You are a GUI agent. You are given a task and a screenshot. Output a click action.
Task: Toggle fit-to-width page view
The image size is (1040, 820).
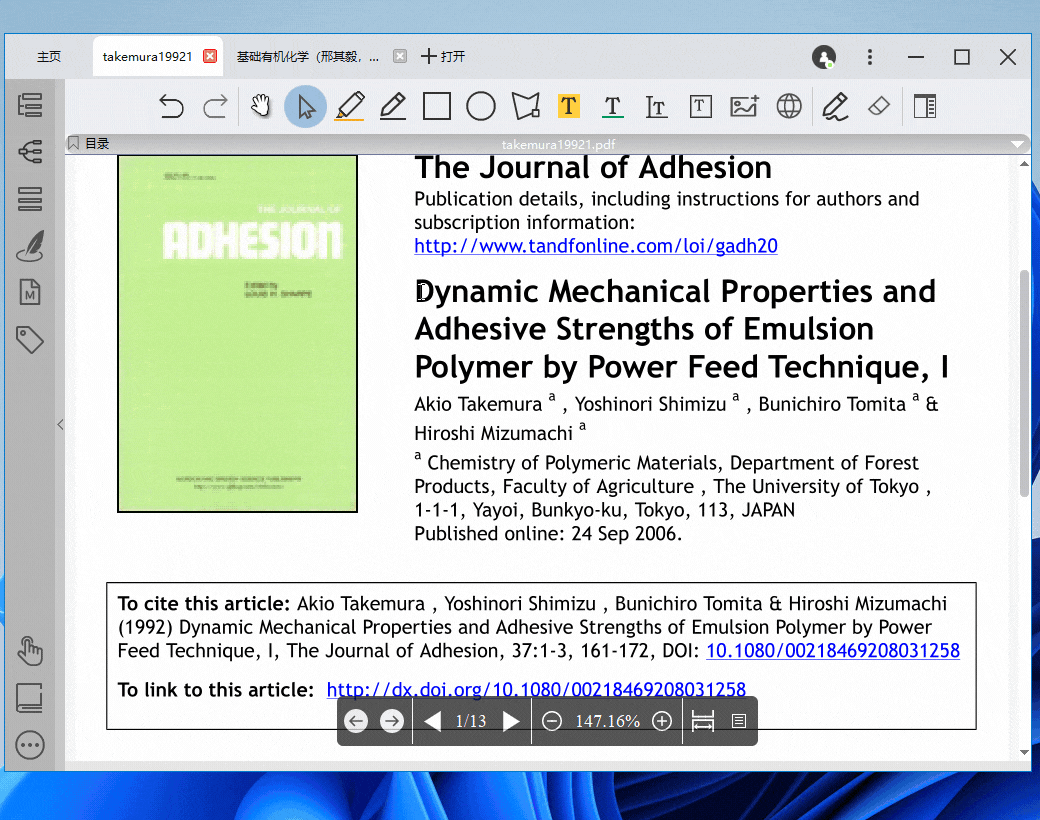[x=703, y=721]
